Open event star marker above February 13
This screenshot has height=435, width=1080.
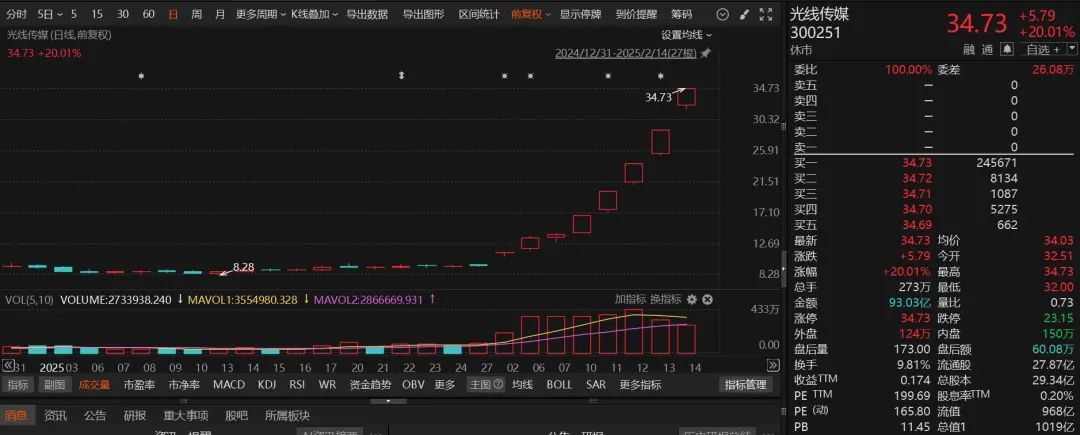[661, 76]
